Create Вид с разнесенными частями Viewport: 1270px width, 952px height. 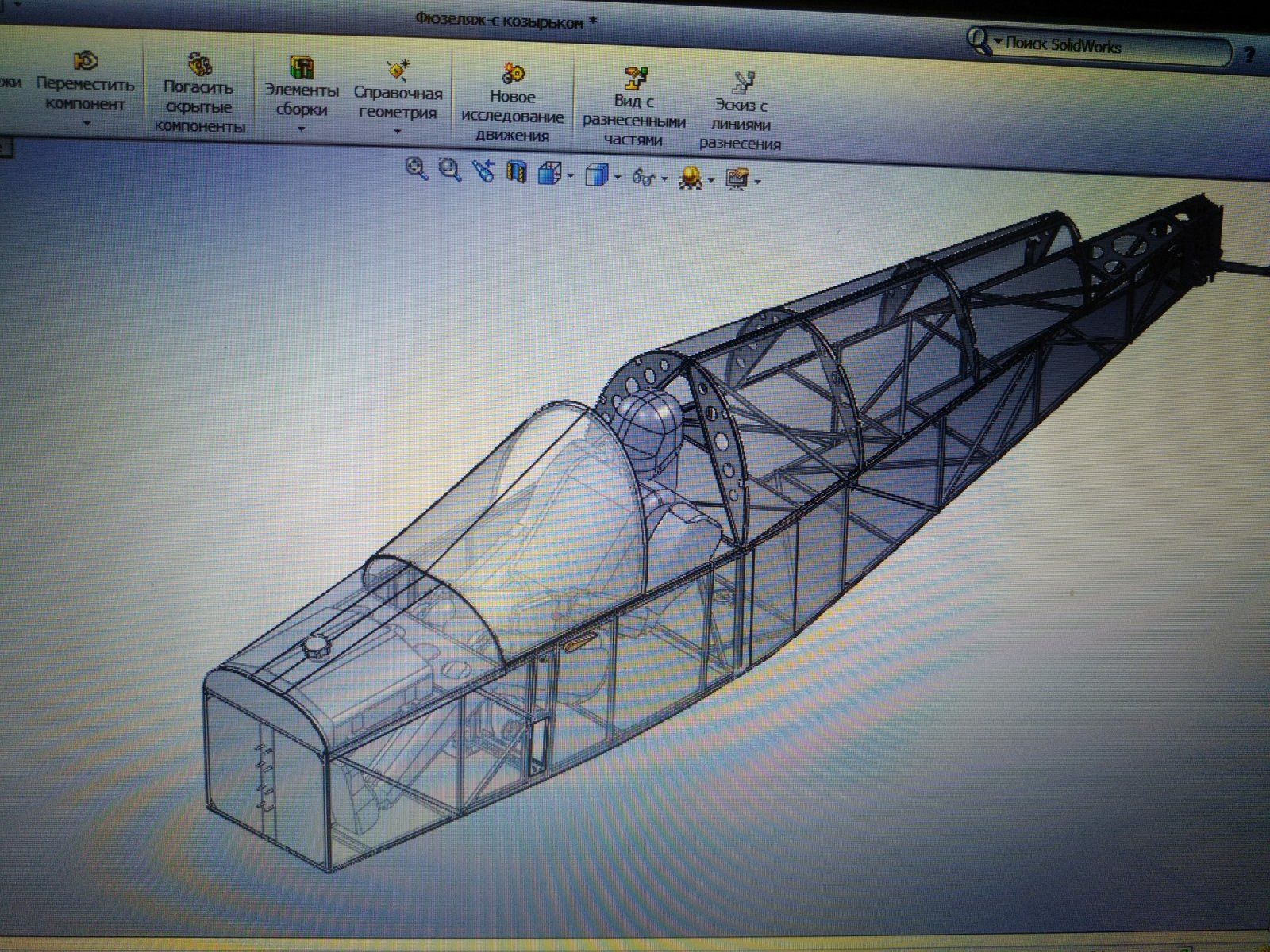[635, 78]
